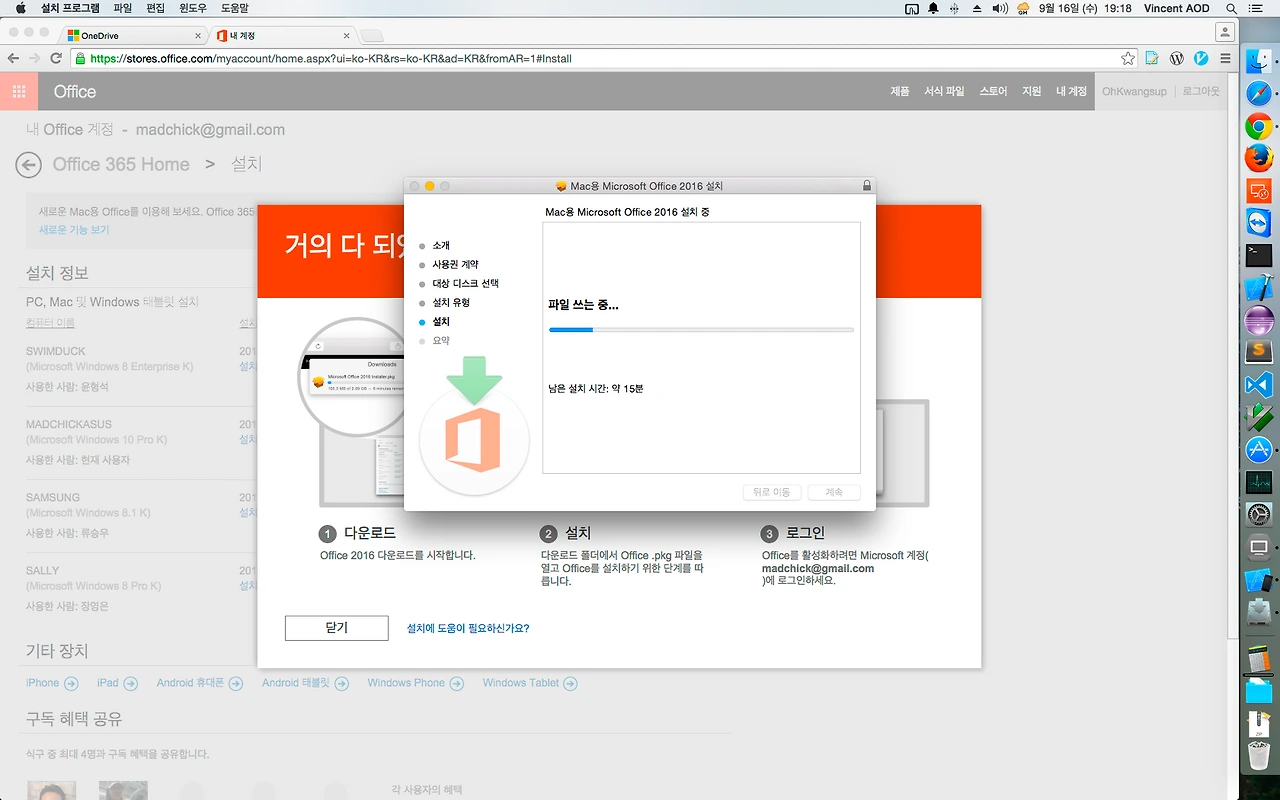Click the 사용권 계약 step in installer sidebar

[x=455, y=265]
